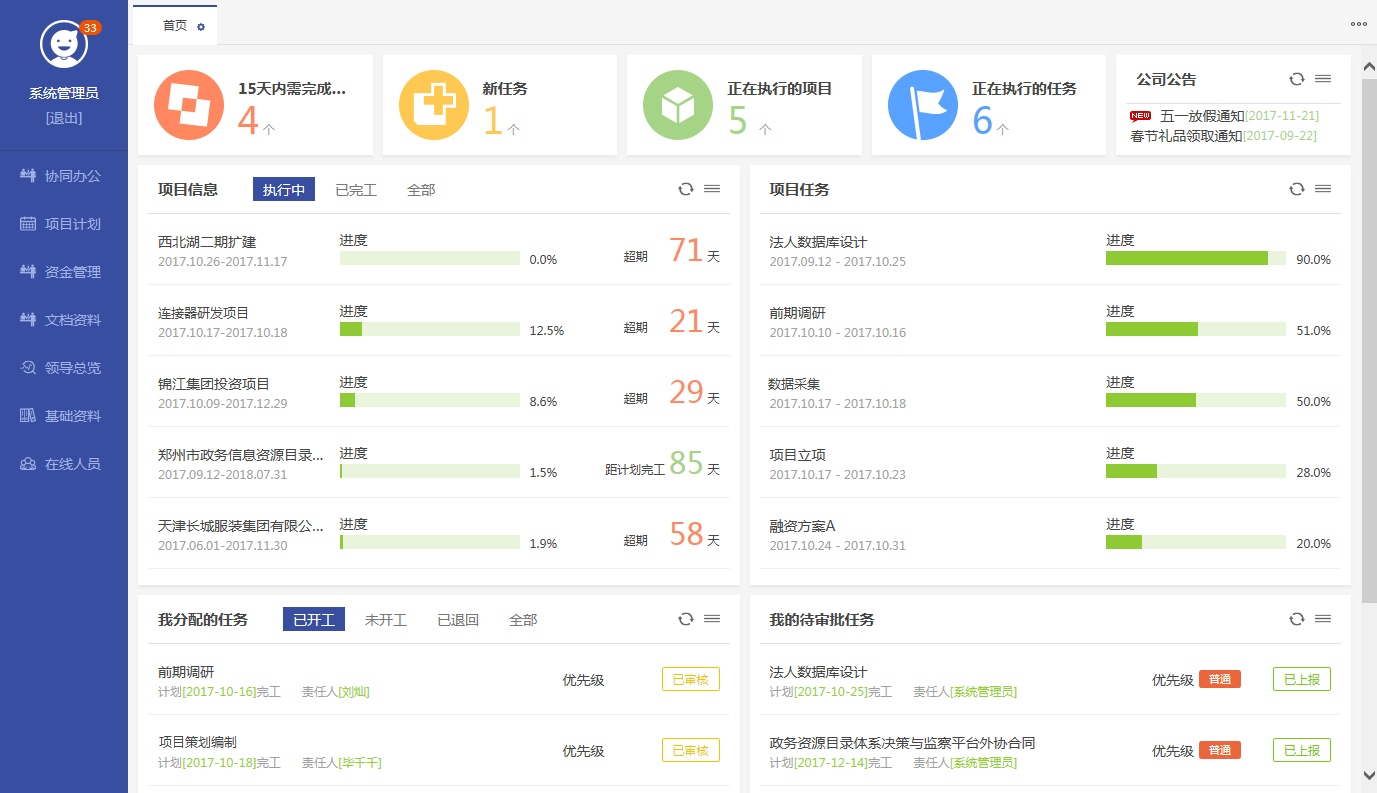Click the orange tasks-due-in-15-days icon
Image resolution: width=1377 pixels, height=793 pixels.
click(189, 105)
